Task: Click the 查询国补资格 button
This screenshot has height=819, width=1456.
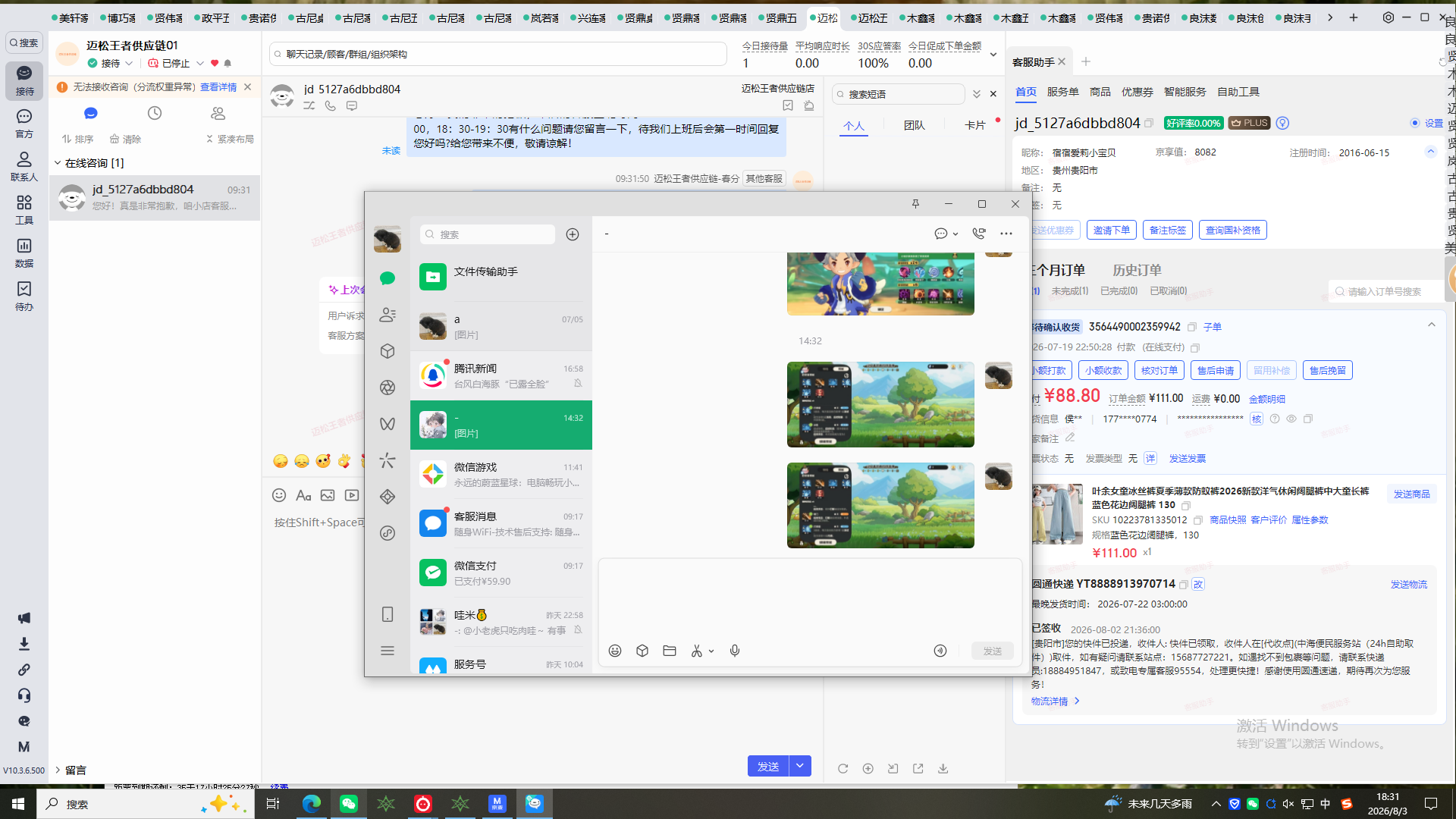Action: point(1233,230)
